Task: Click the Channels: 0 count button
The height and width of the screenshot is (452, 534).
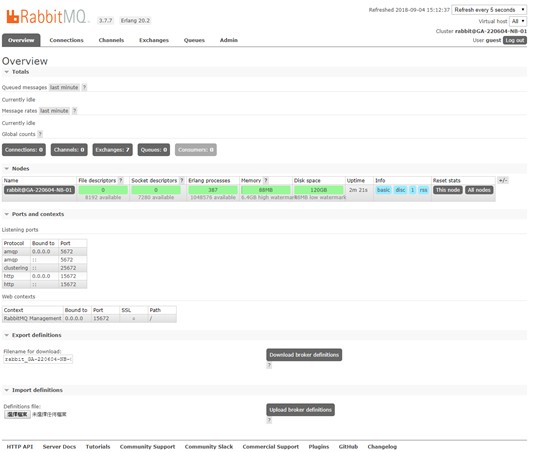Action: tap(69, 150)
